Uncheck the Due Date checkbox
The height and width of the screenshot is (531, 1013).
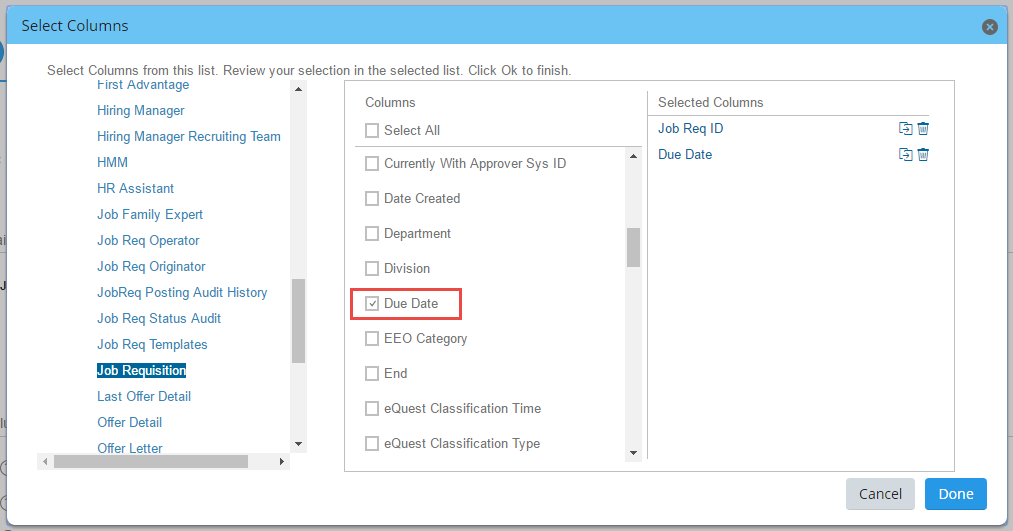coord(372,304)
